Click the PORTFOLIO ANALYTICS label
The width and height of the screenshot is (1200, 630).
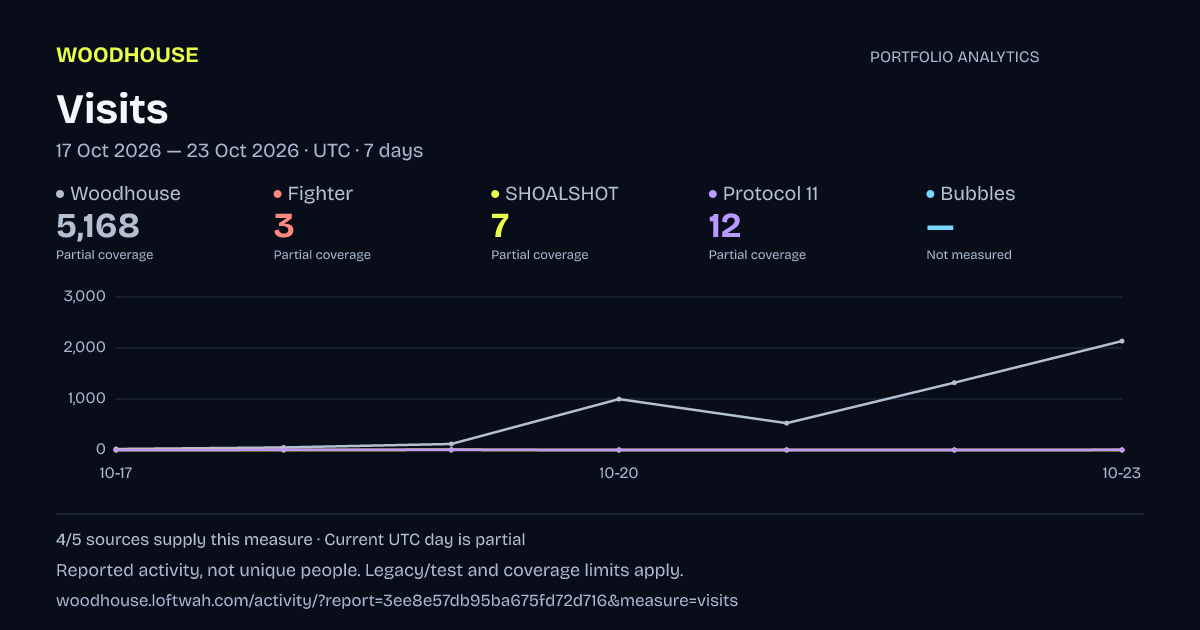point(954,57)
